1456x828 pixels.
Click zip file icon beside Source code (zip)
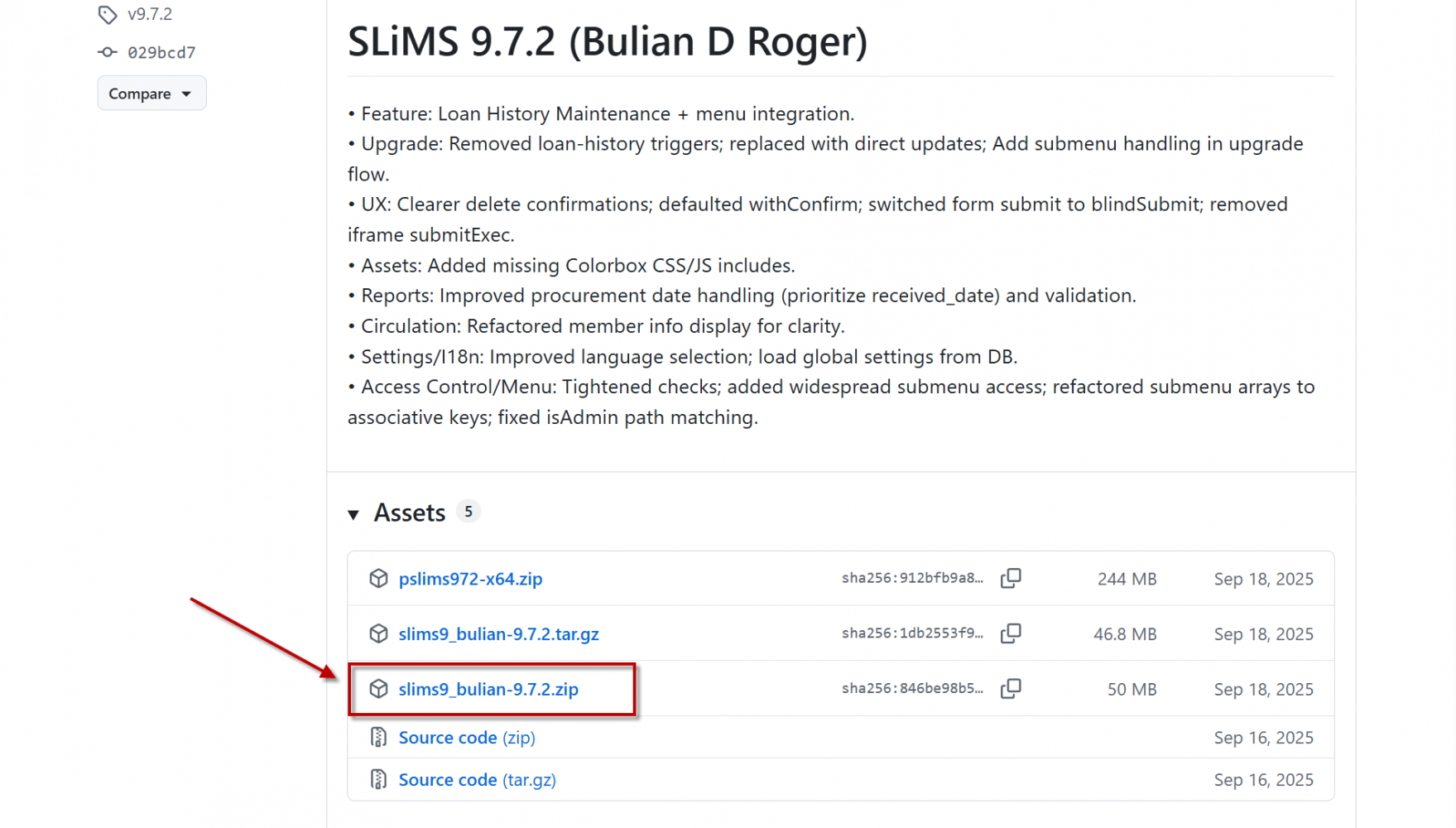click(x=378, y=737)
